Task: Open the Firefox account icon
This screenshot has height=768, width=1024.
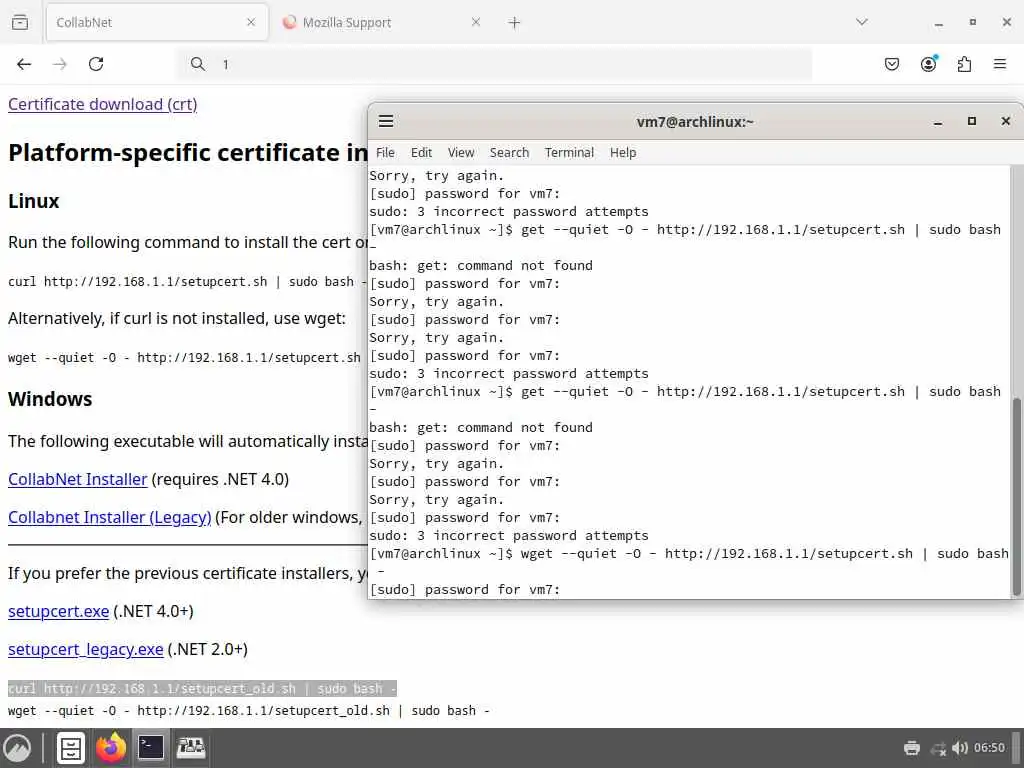Action: (x=929, y=64)
